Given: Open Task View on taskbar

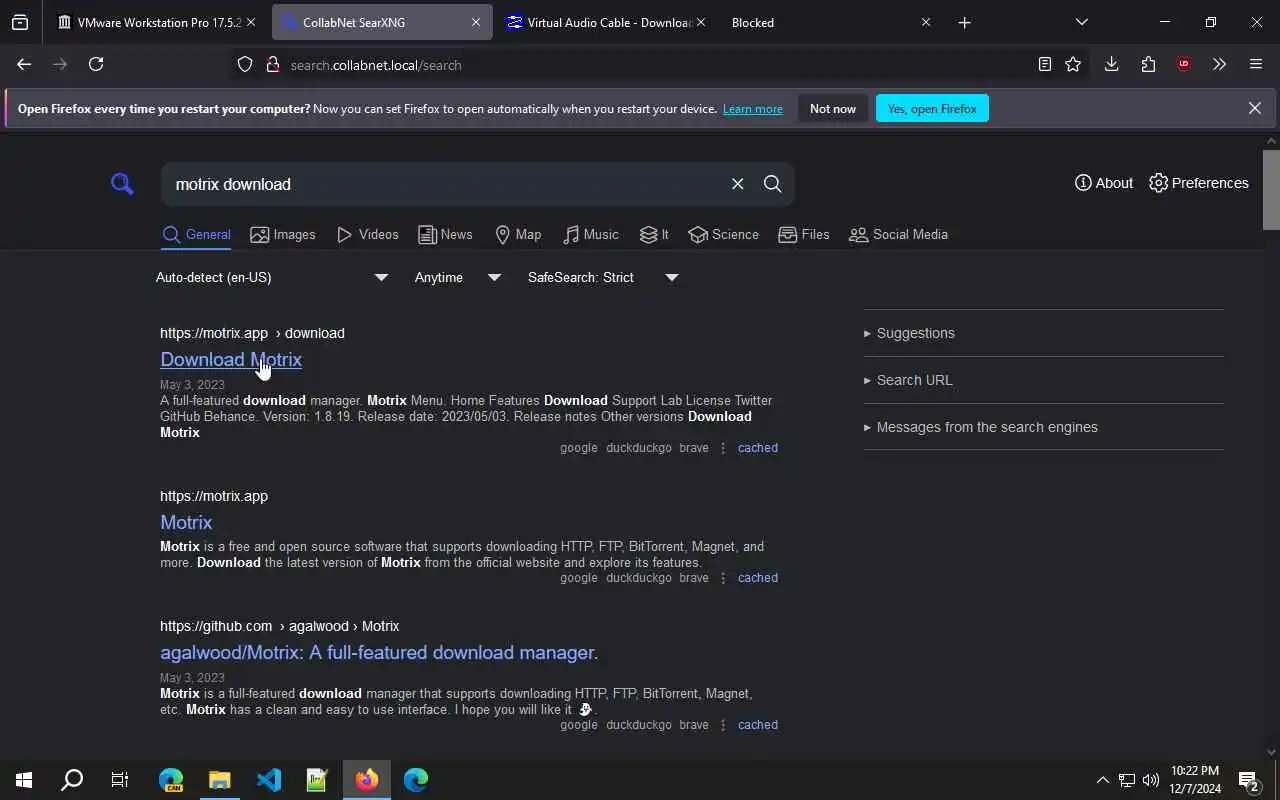Looking at the screenshot, I should point(120,780).
